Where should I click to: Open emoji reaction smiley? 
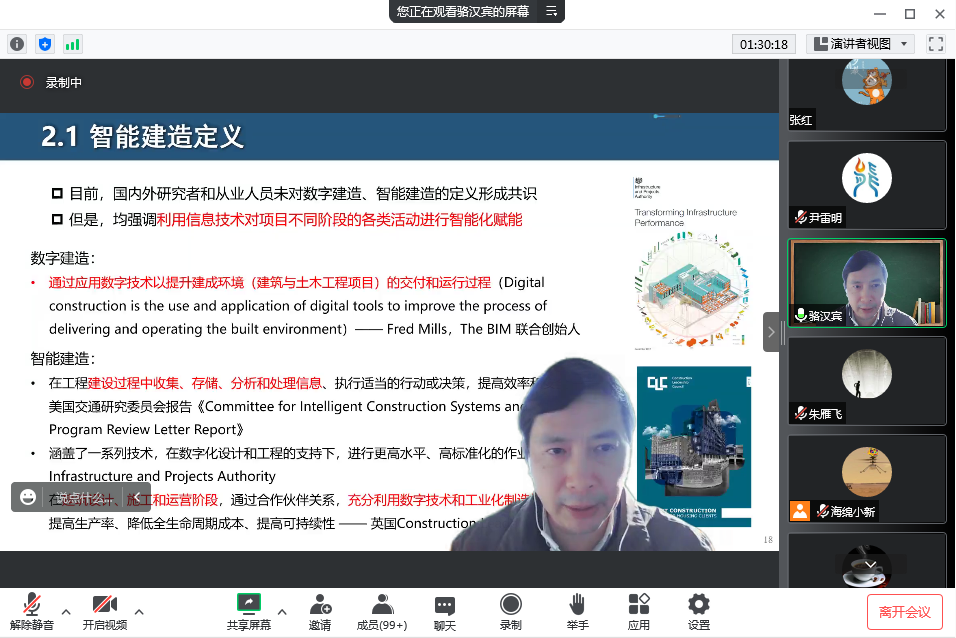(x=27, y=497)
